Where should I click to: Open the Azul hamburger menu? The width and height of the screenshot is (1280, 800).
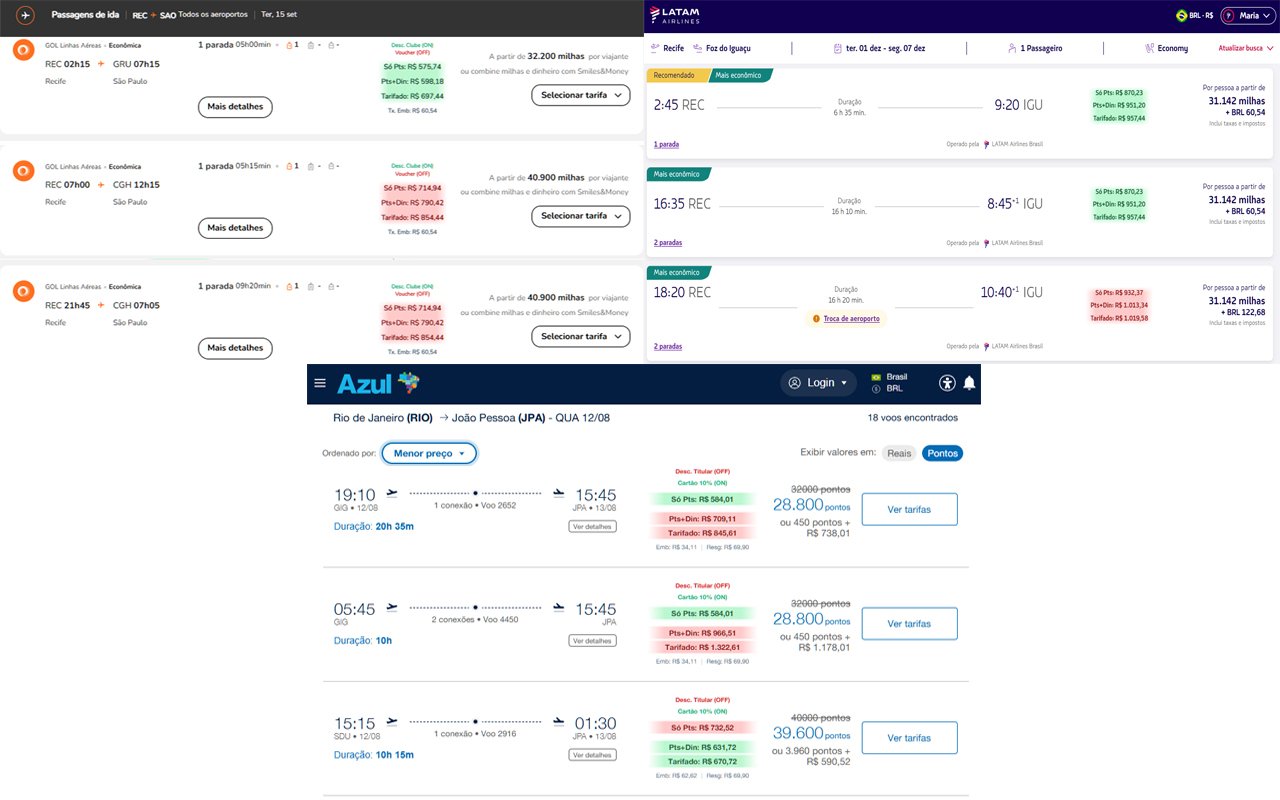click(x=320, y=383)
